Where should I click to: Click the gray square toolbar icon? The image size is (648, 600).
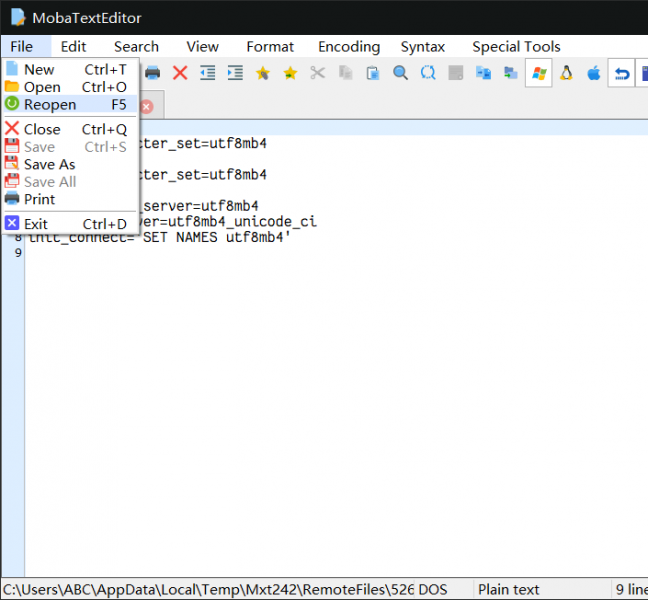[x=455, y=73]
